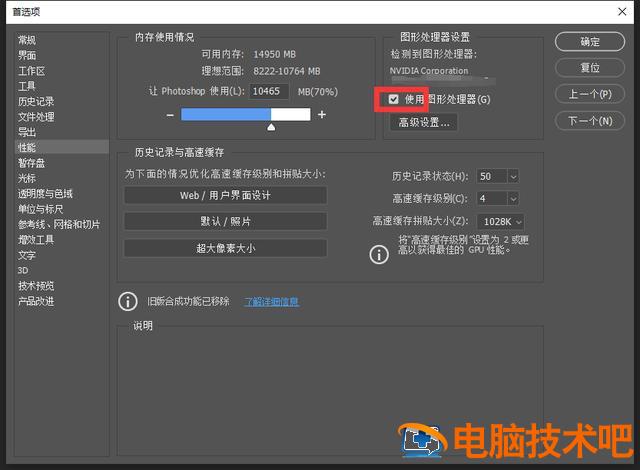
Task: Select 历史记录 in the category list
Action: coord(36,102)
